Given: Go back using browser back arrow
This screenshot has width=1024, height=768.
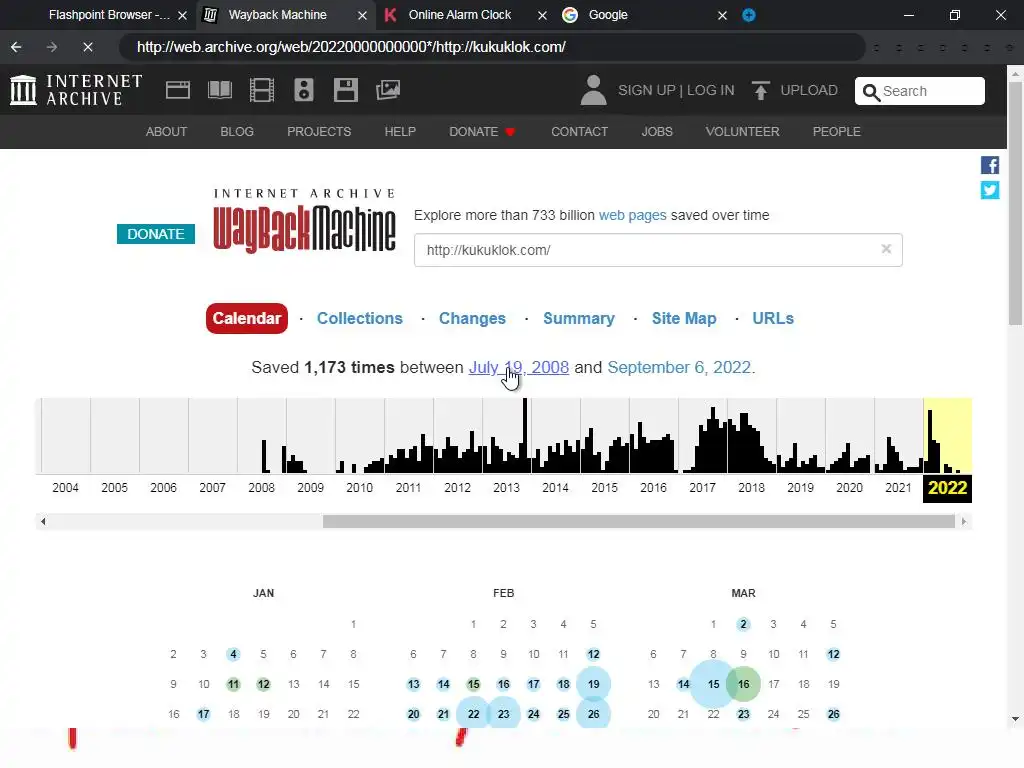Looking at the screenshot, I should pyautogui.click(x=16, y=47).
